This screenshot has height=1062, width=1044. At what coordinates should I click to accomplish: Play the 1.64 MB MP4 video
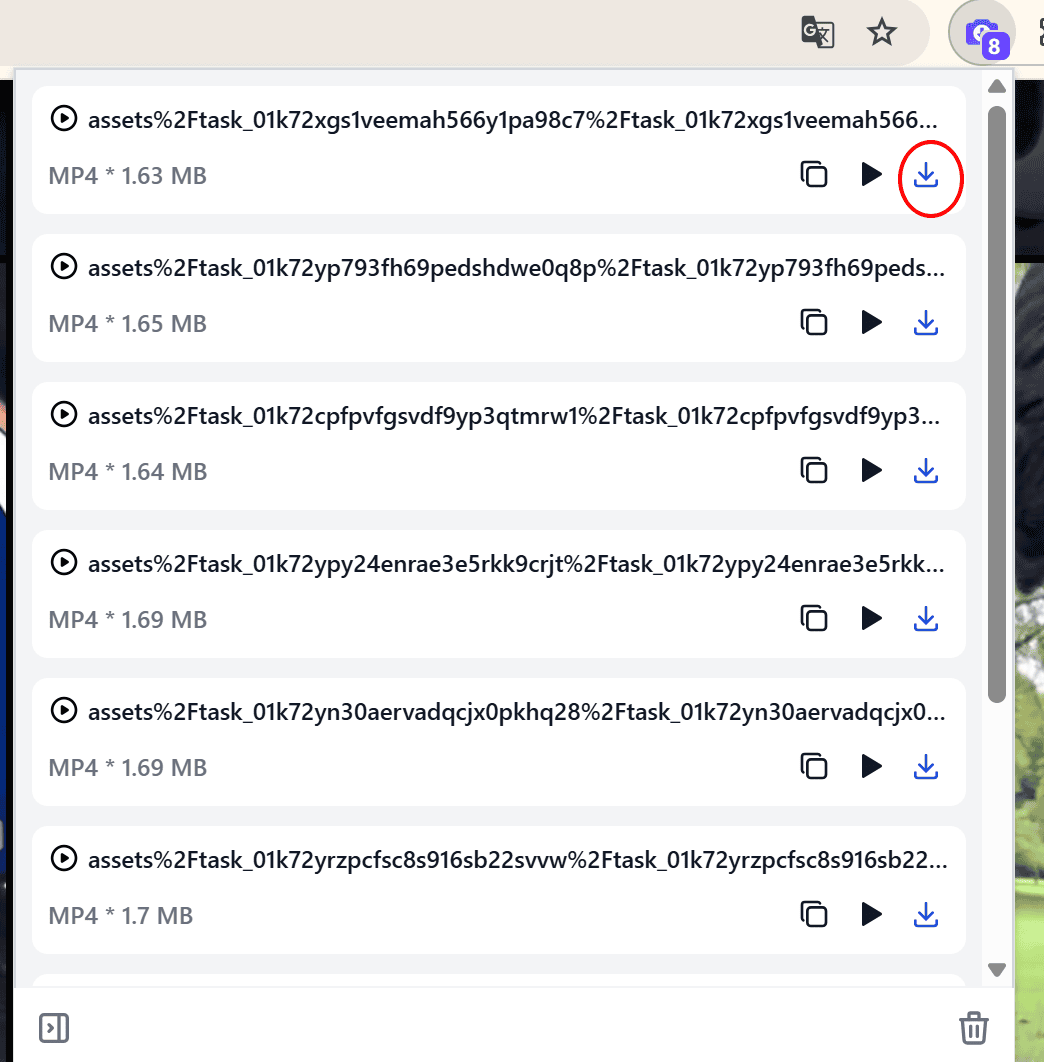(x=871, y=471)
